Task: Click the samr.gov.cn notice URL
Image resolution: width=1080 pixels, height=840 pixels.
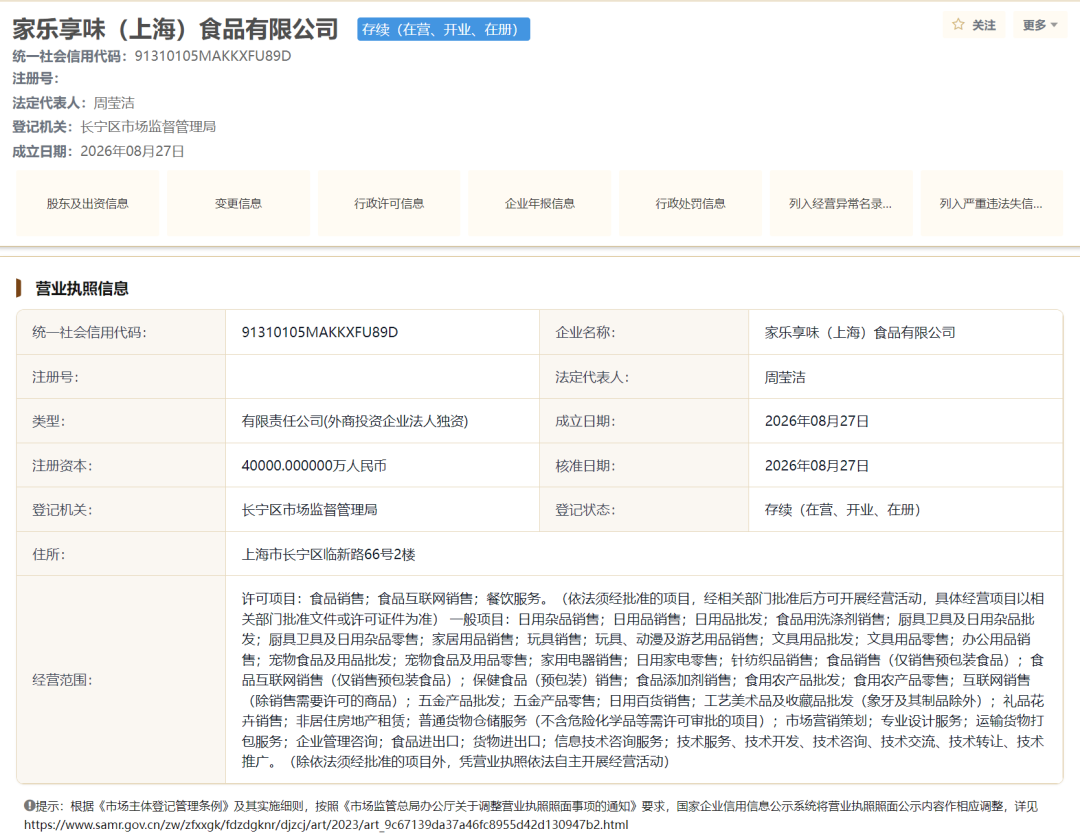Action: click(326, 824)
